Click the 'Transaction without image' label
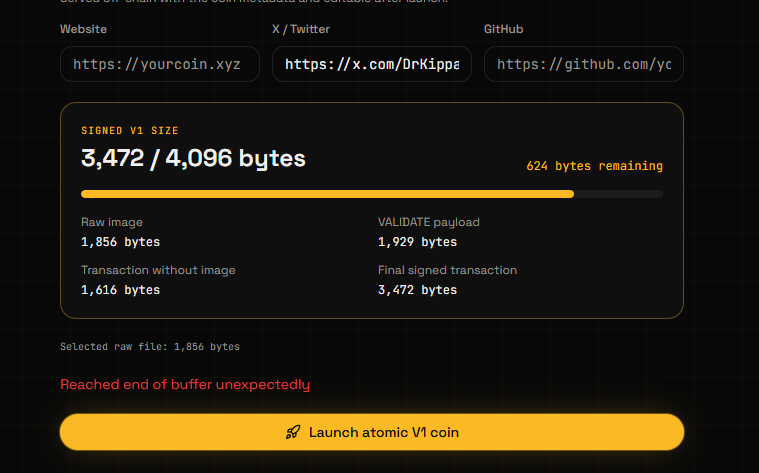This screenshot has height=473, width=759. point(158,270)
